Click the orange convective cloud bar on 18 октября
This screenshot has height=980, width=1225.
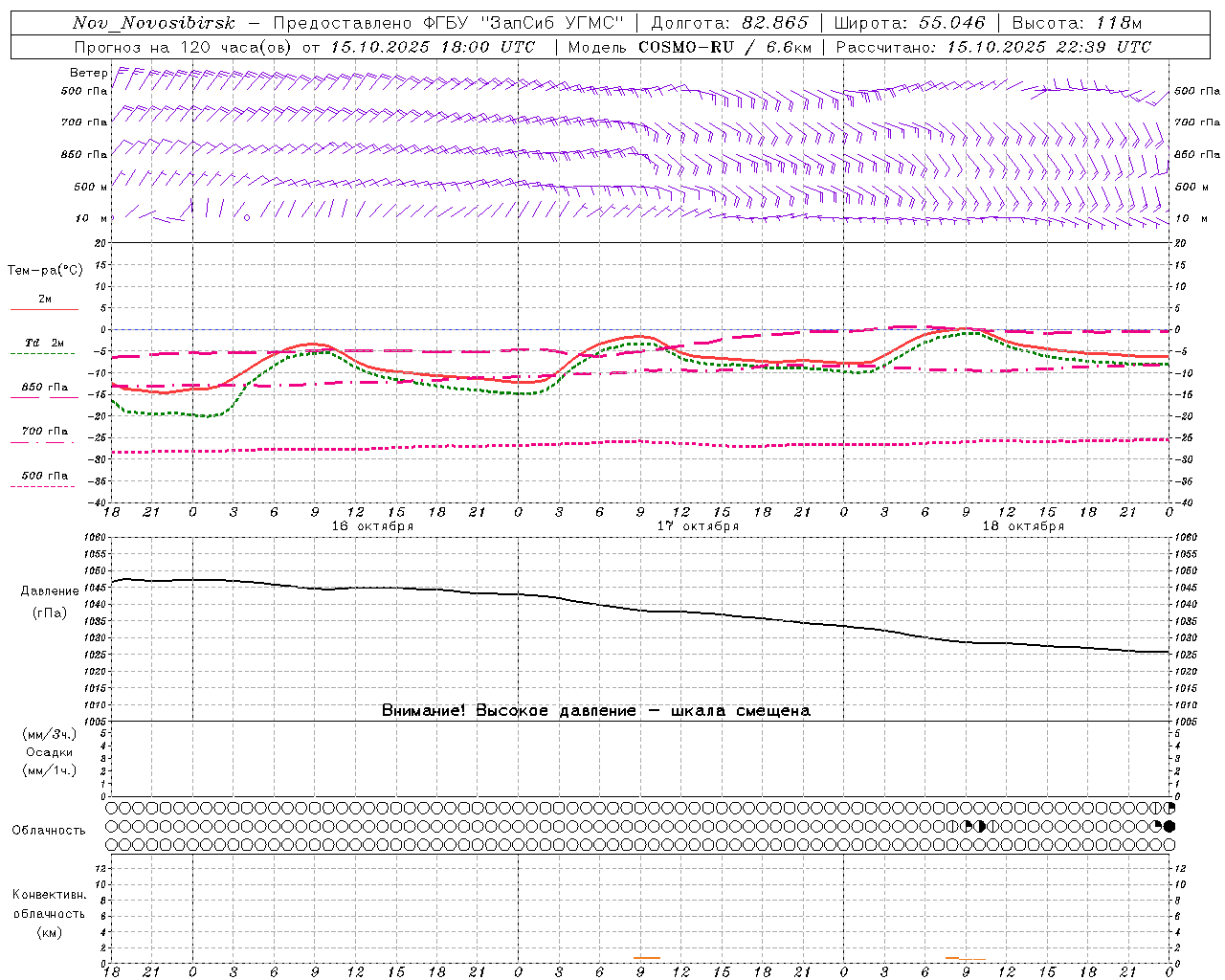point(966,958)
